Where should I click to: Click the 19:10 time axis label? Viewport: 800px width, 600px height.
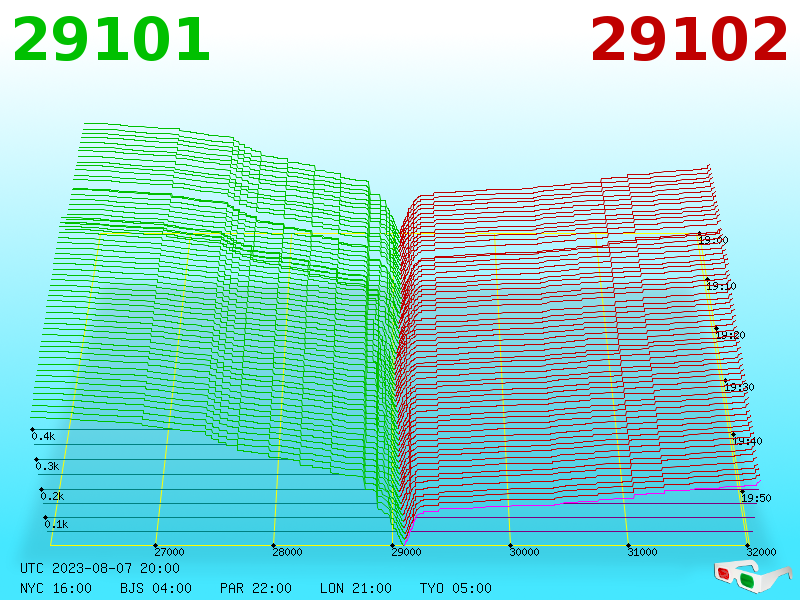721,286
